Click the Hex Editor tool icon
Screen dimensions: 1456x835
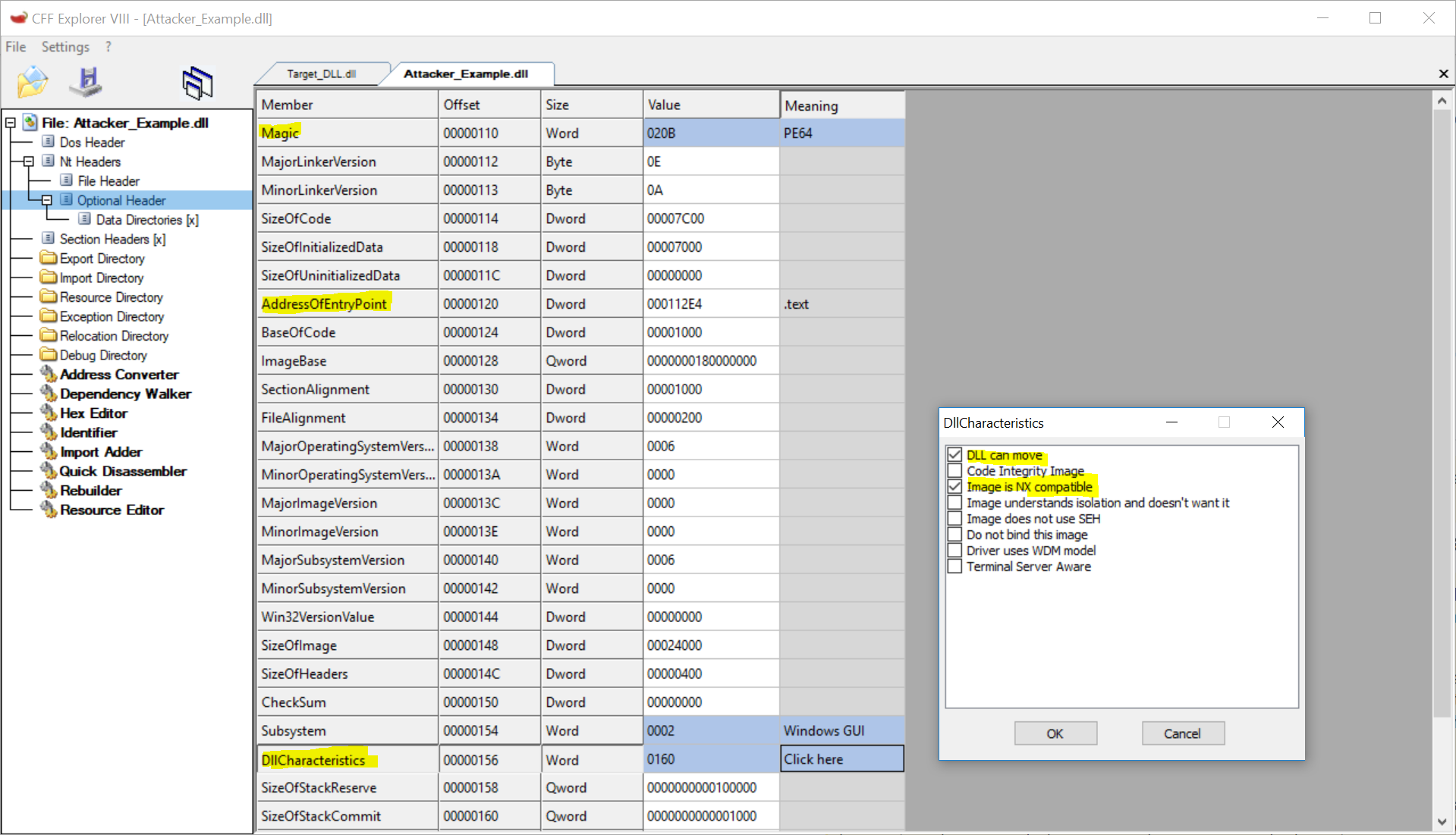(49, 413)
